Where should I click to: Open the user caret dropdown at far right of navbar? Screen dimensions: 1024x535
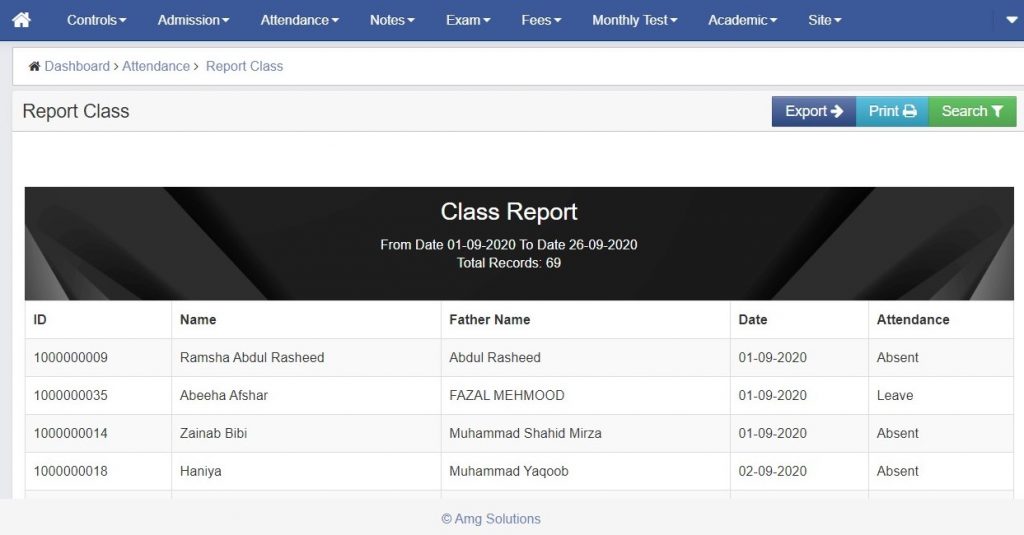click(x=1012, y=20)
